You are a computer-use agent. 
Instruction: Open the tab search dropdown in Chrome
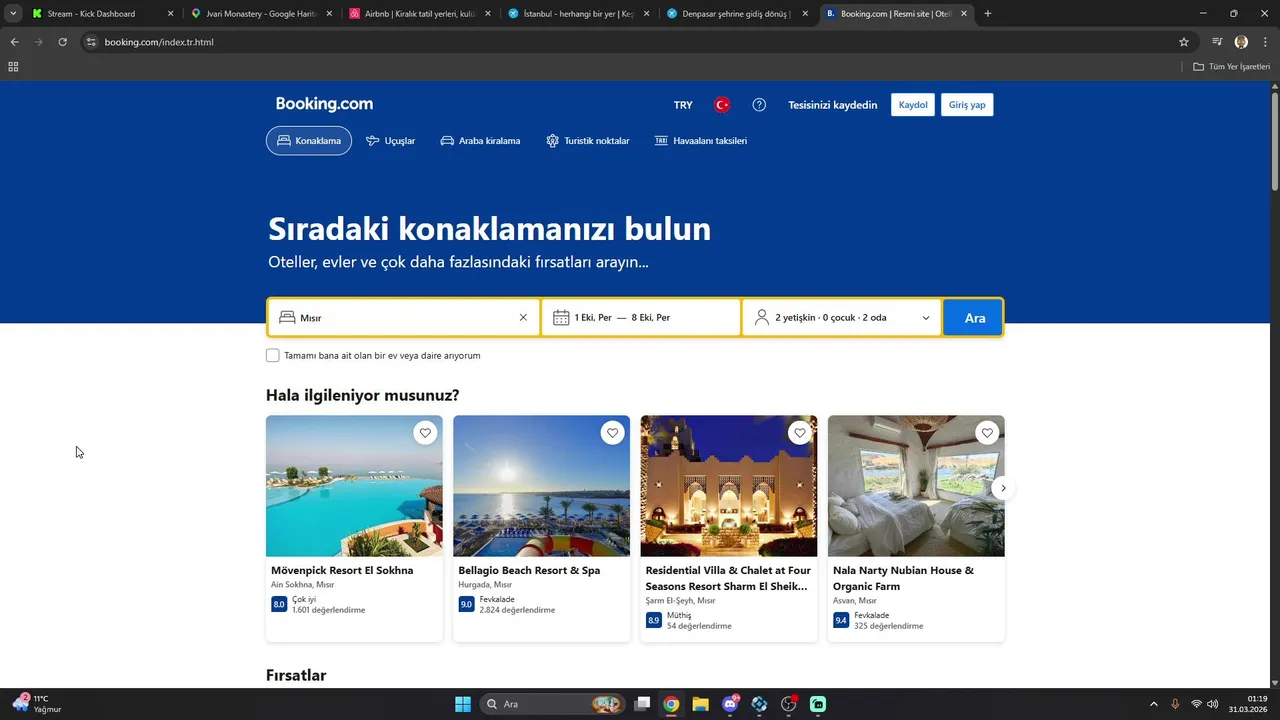point(13,14)
